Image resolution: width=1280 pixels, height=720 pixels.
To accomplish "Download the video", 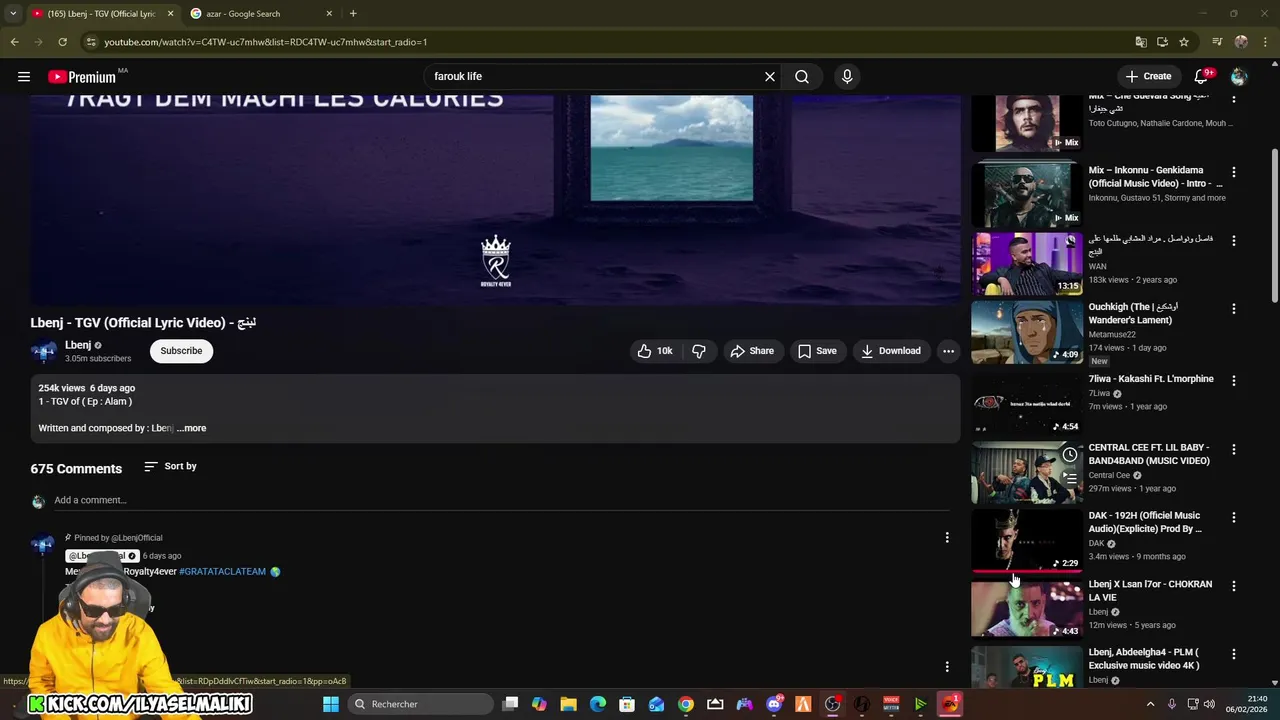I will (891, 351).
